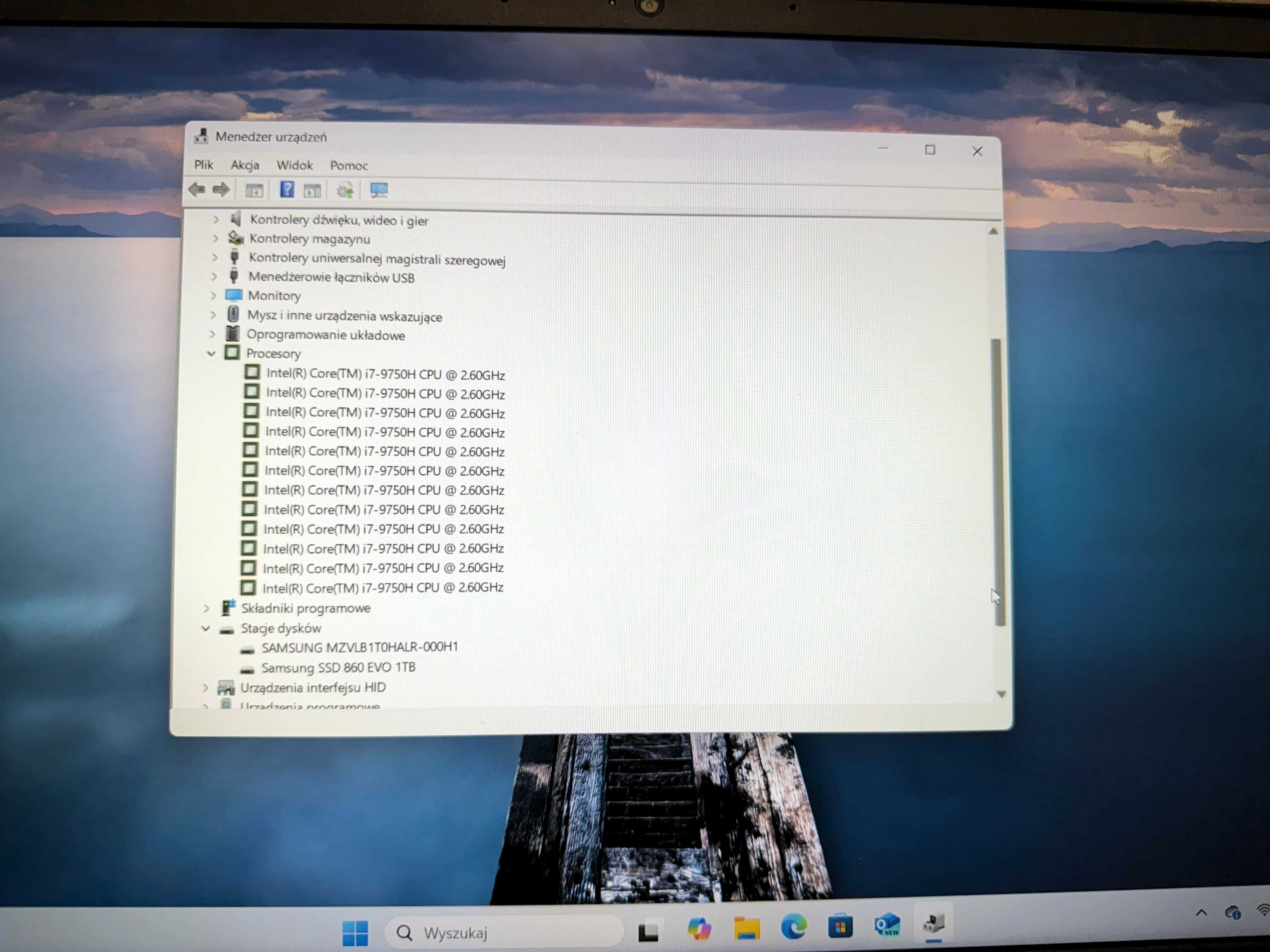The height and width of the screenshot is (952, 1270).
Task: Expand the Monitory node
Action: [x=214, y=295]
